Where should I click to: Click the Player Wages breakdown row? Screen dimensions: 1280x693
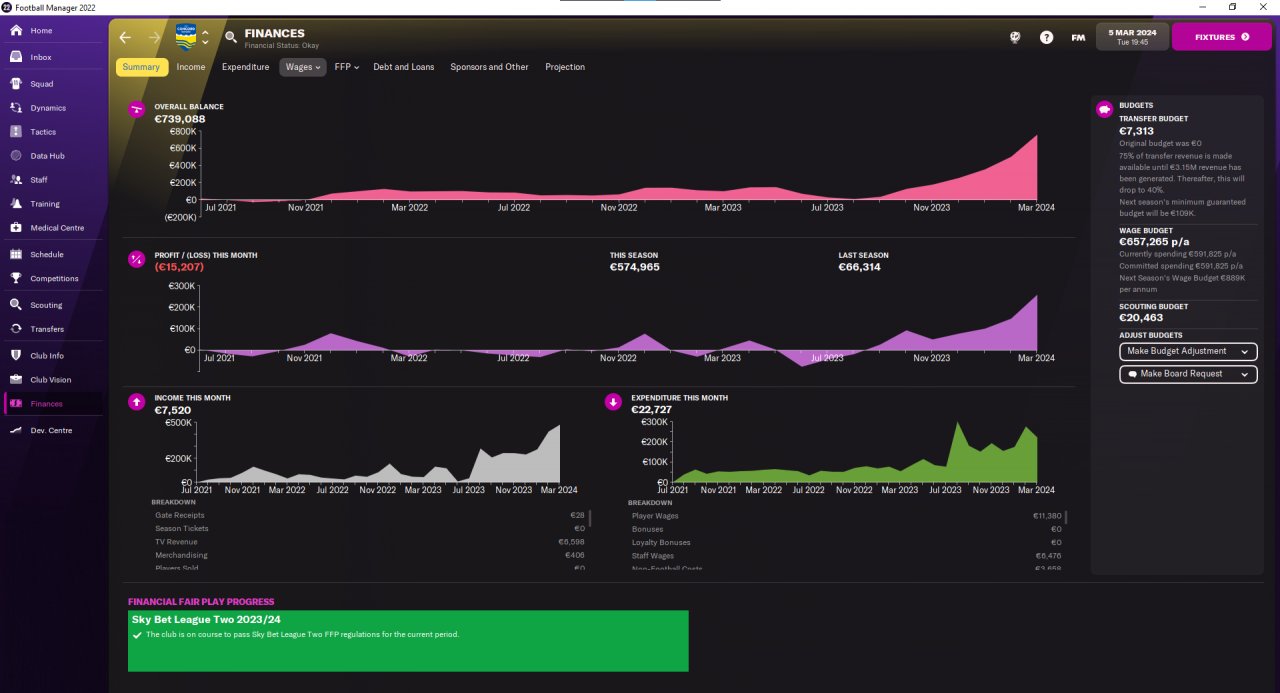coord(846,516)
